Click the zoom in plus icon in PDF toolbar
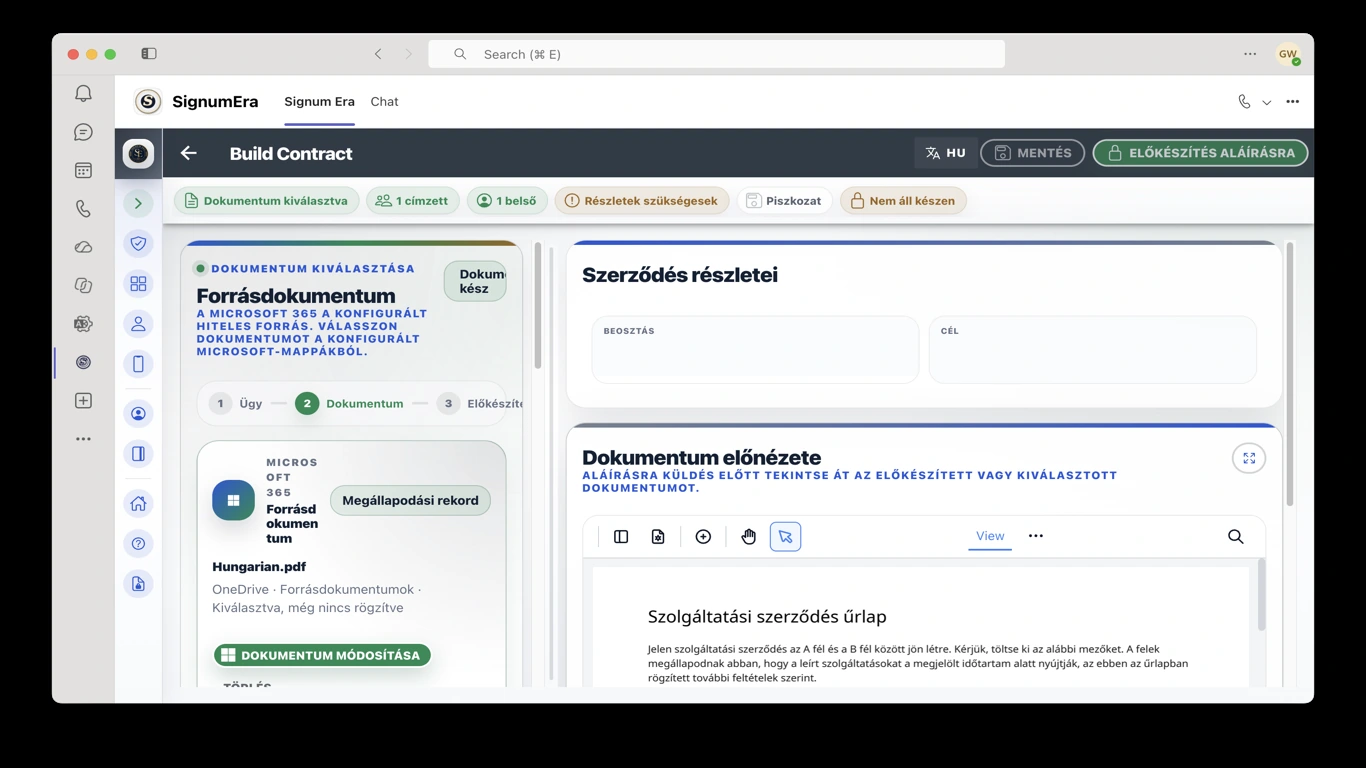Screen dimensions: 1366x768 click(703, 537)
